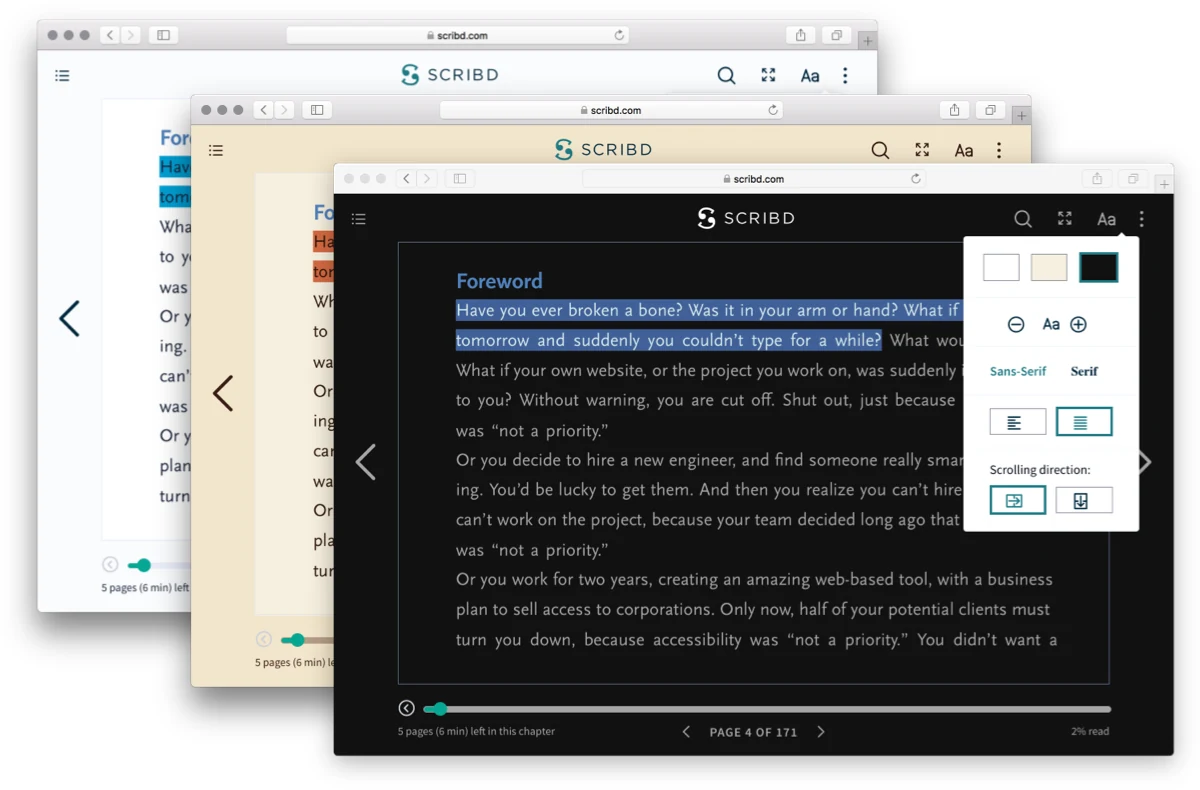Click progress slider handle in sepia window
Viewport: 1200px width, 790px height.
point(297,640)
